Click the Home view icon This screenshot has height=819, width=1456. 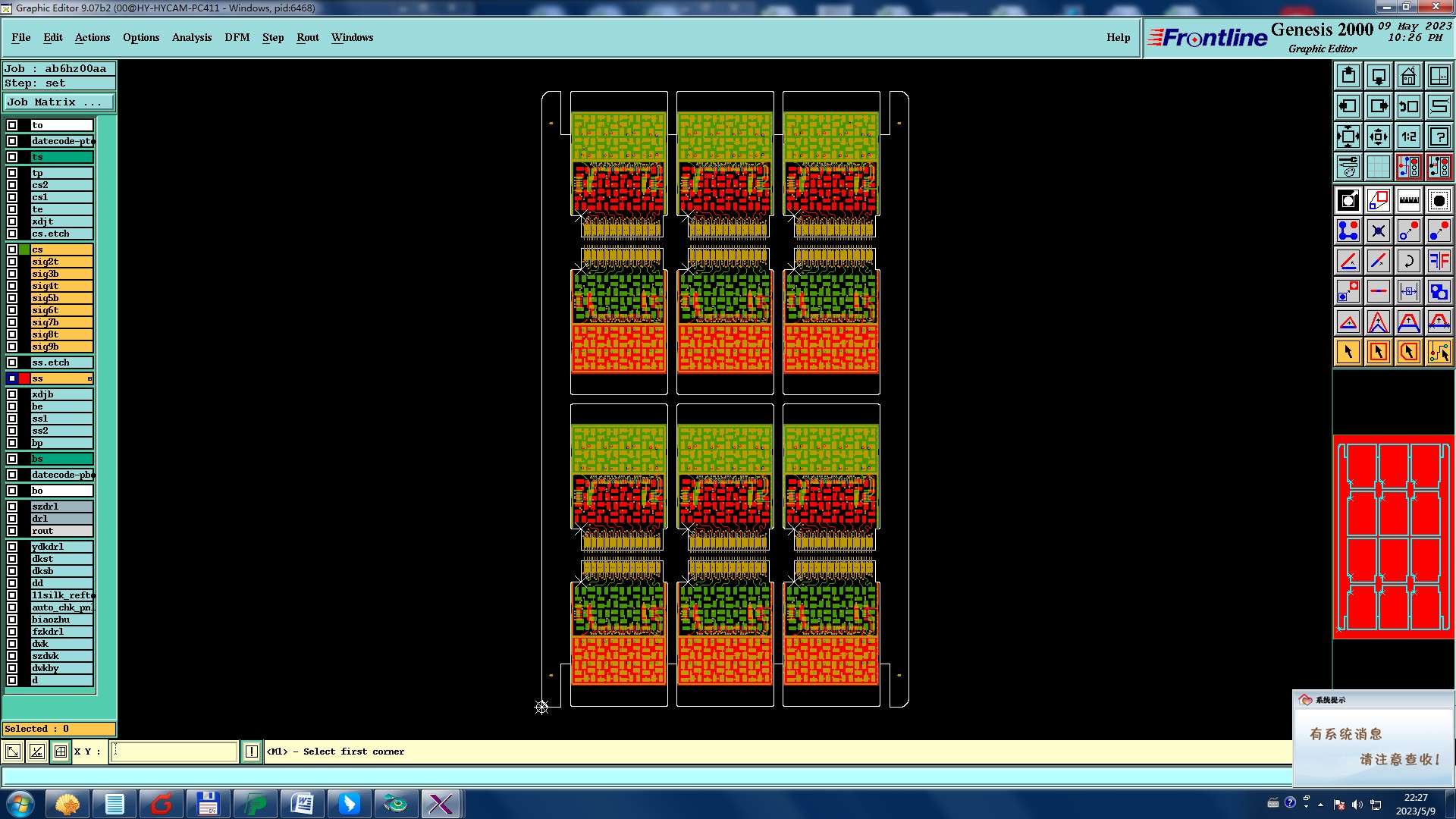1408,76
